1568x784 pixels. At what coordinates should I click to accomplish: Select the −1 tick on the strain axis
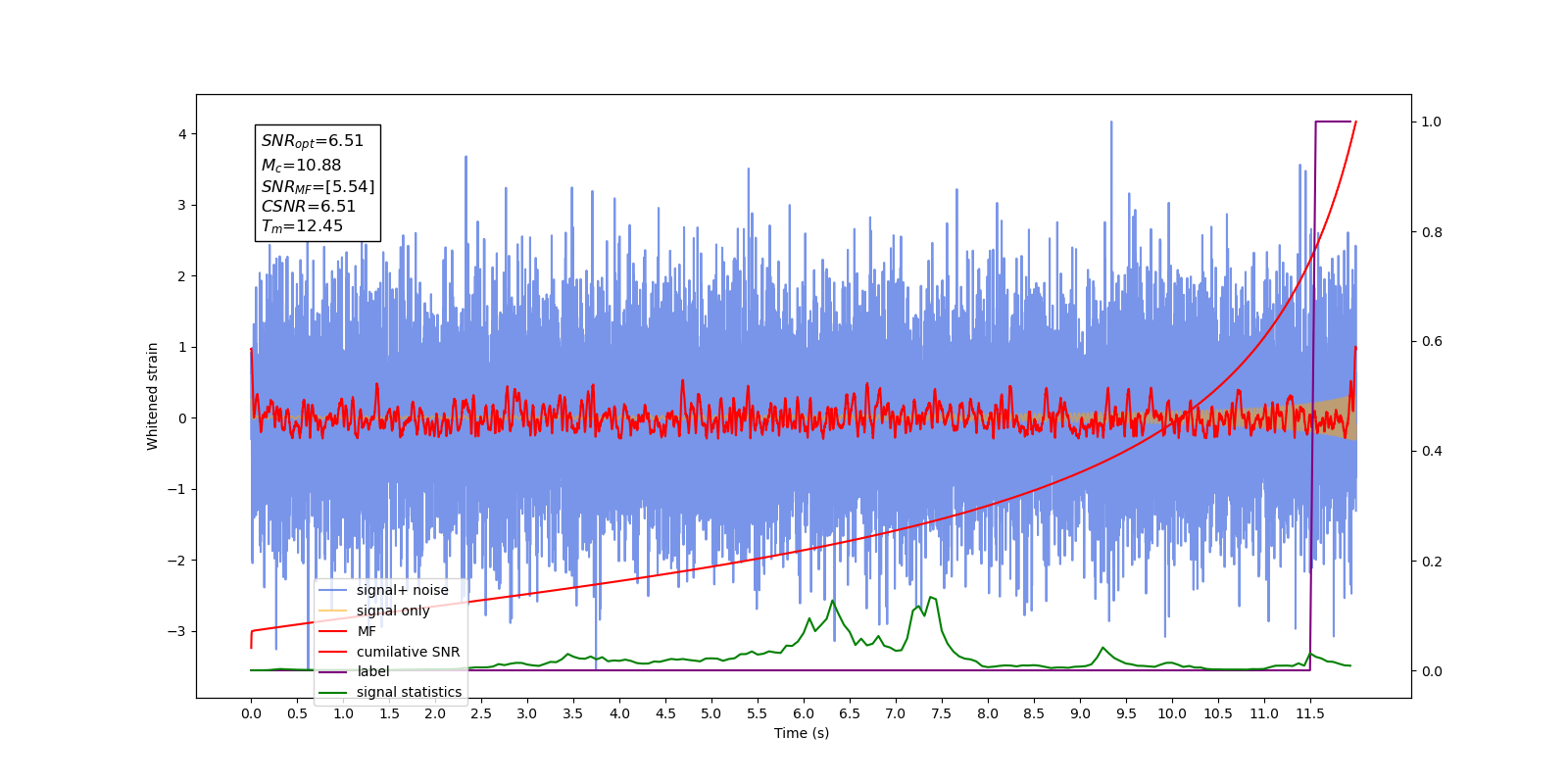[176, 489]
